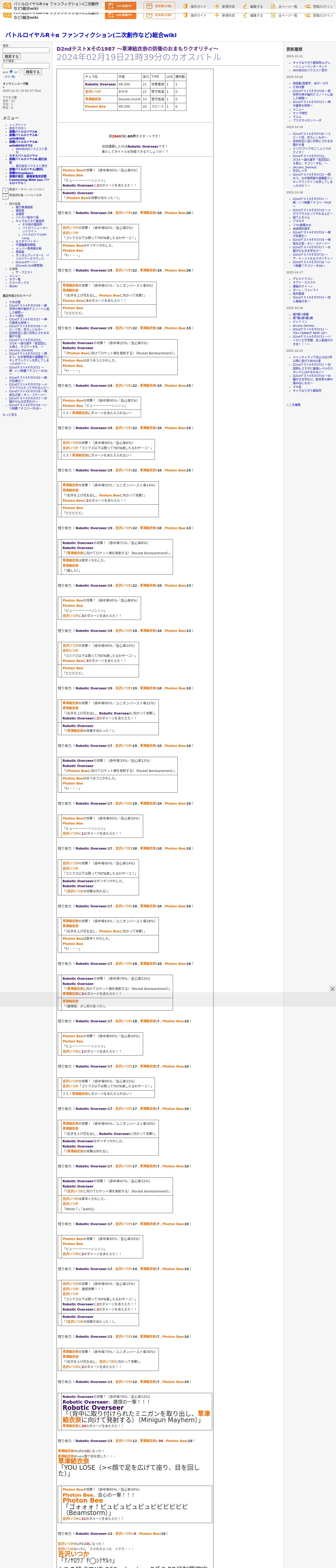Open 直轄バトルロイヤルR menu link
The height and width of the screenshot is (1568, 336).
coord(23,131)
